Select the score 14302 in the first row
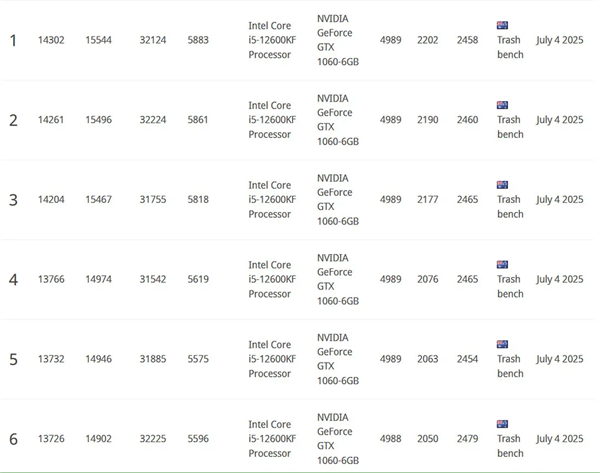600x473 pixels. [x=51, y=40]
